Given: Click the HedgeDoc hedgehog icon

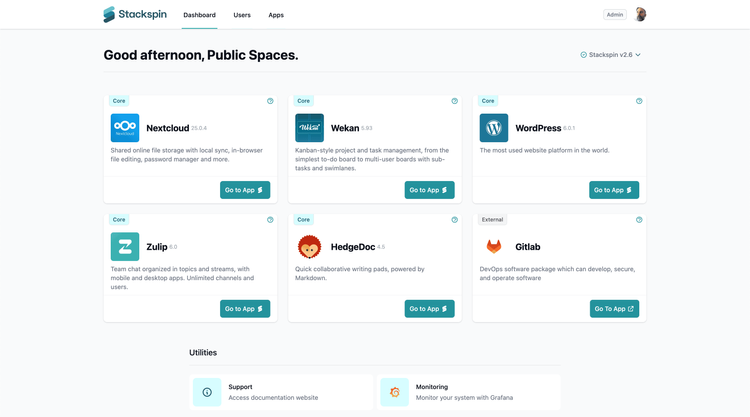Looking at the screenshot, I should click(309, 246).
